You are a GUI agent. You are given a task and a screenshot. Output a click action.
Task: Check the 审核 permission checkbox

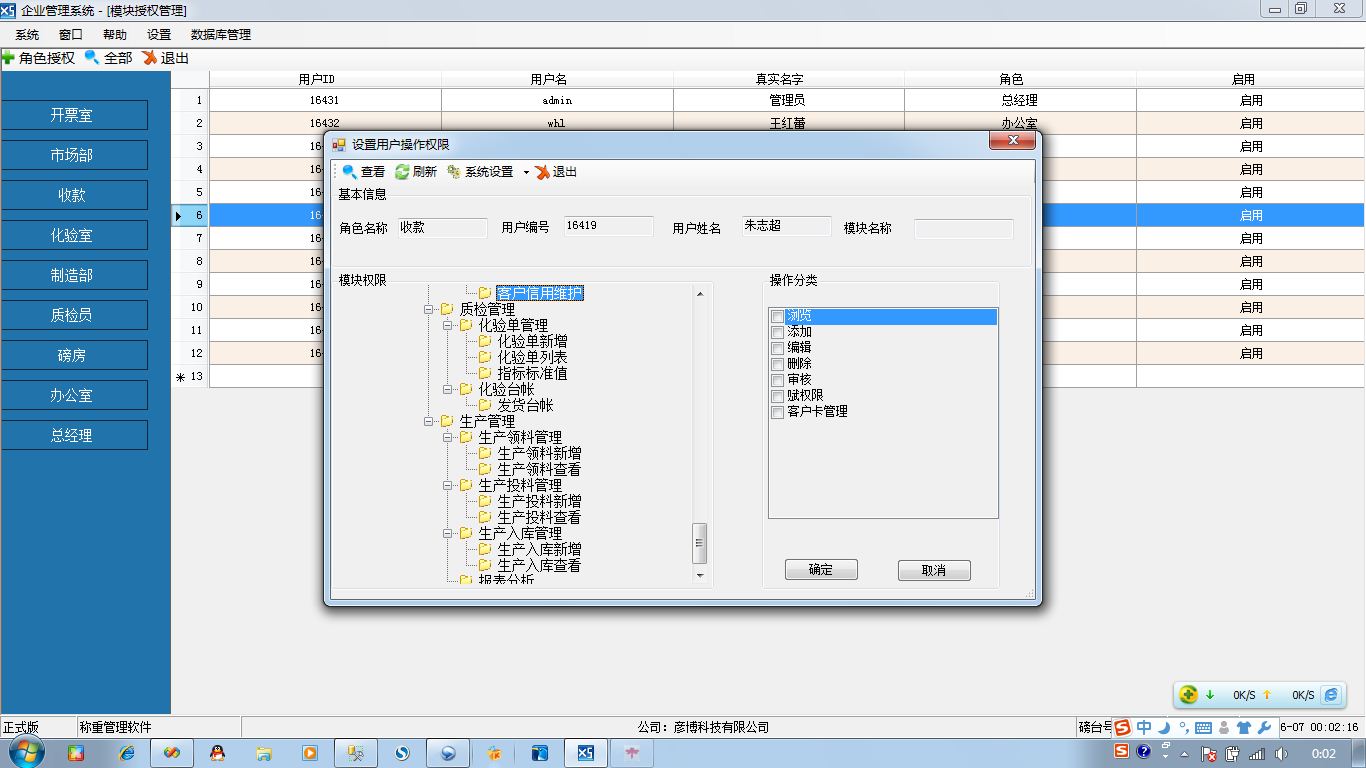[x=777, y=380]
